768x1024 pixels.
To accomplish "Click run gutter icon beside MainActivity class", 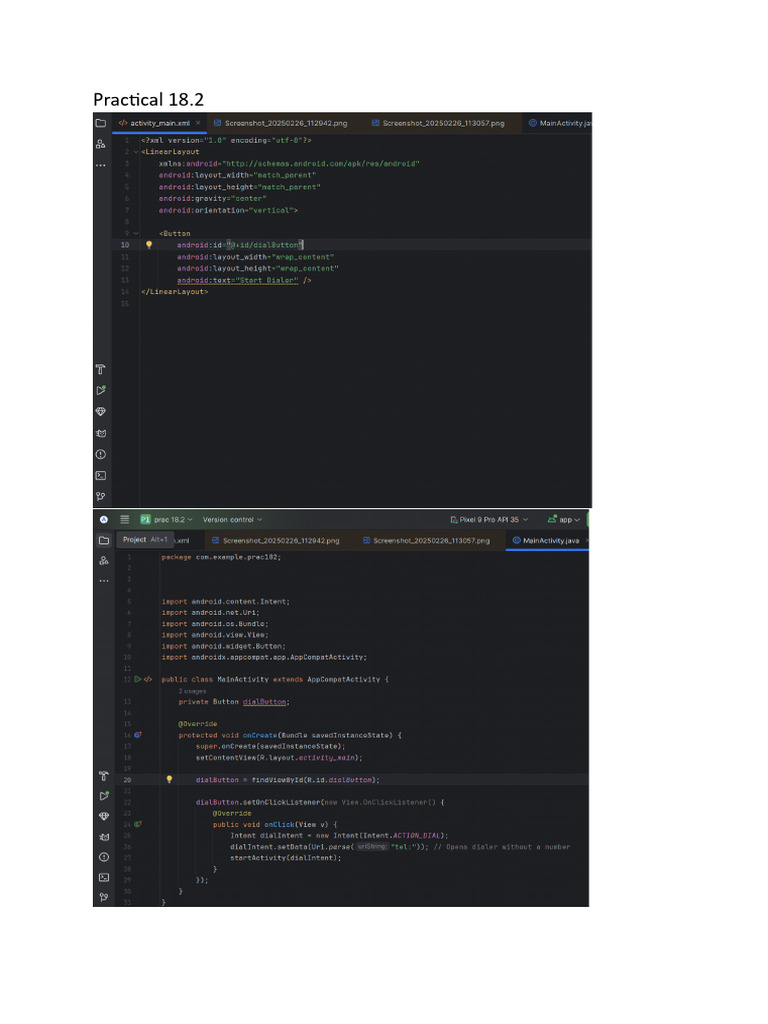I will pos(138,679).
